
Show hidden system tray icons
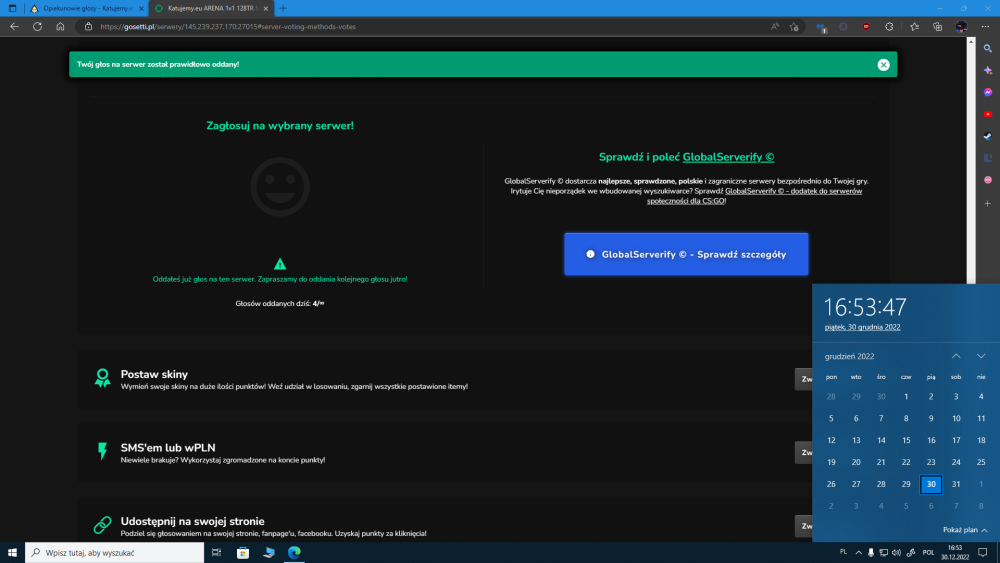[858, 552]
